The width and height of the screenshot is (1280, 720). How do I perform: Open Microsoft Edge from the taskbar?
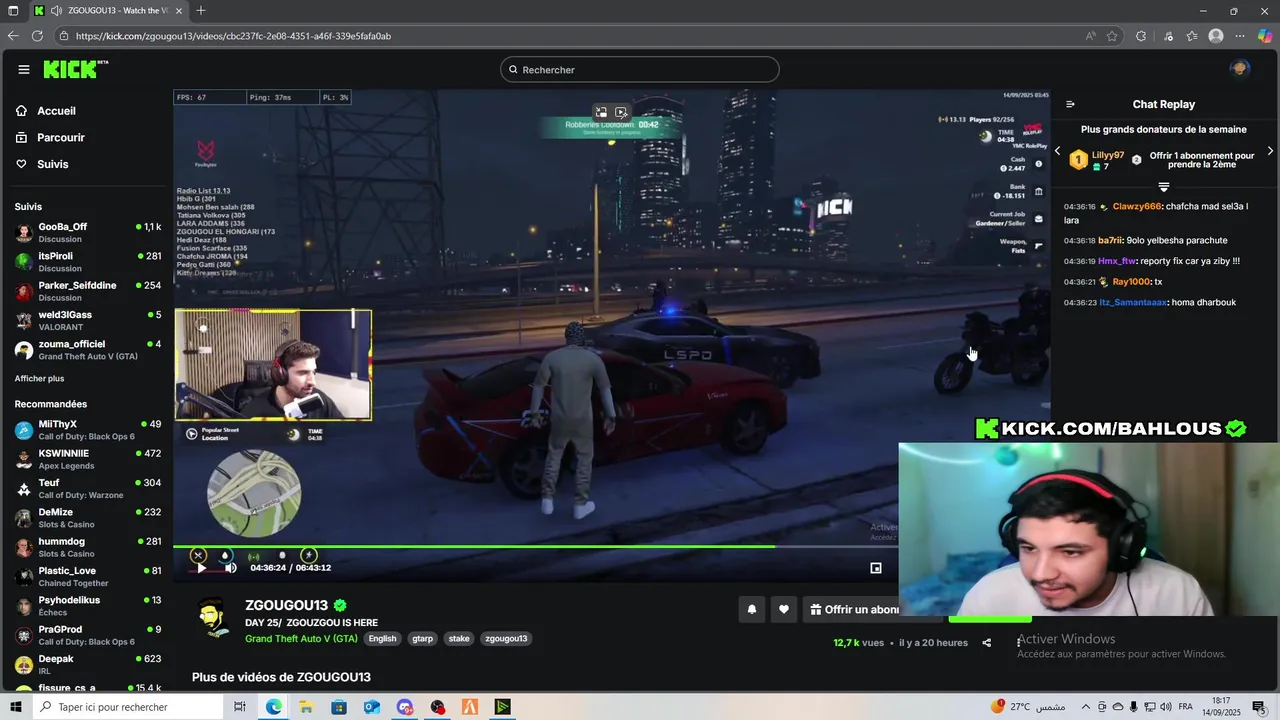tap(273, 707)
